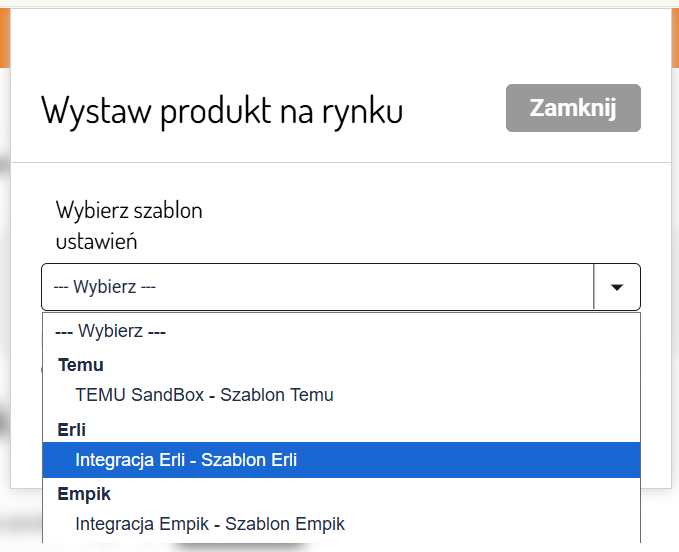679x552 pixels.
Task: Click the Temu group header in list
Action: (x=81, y=365)
